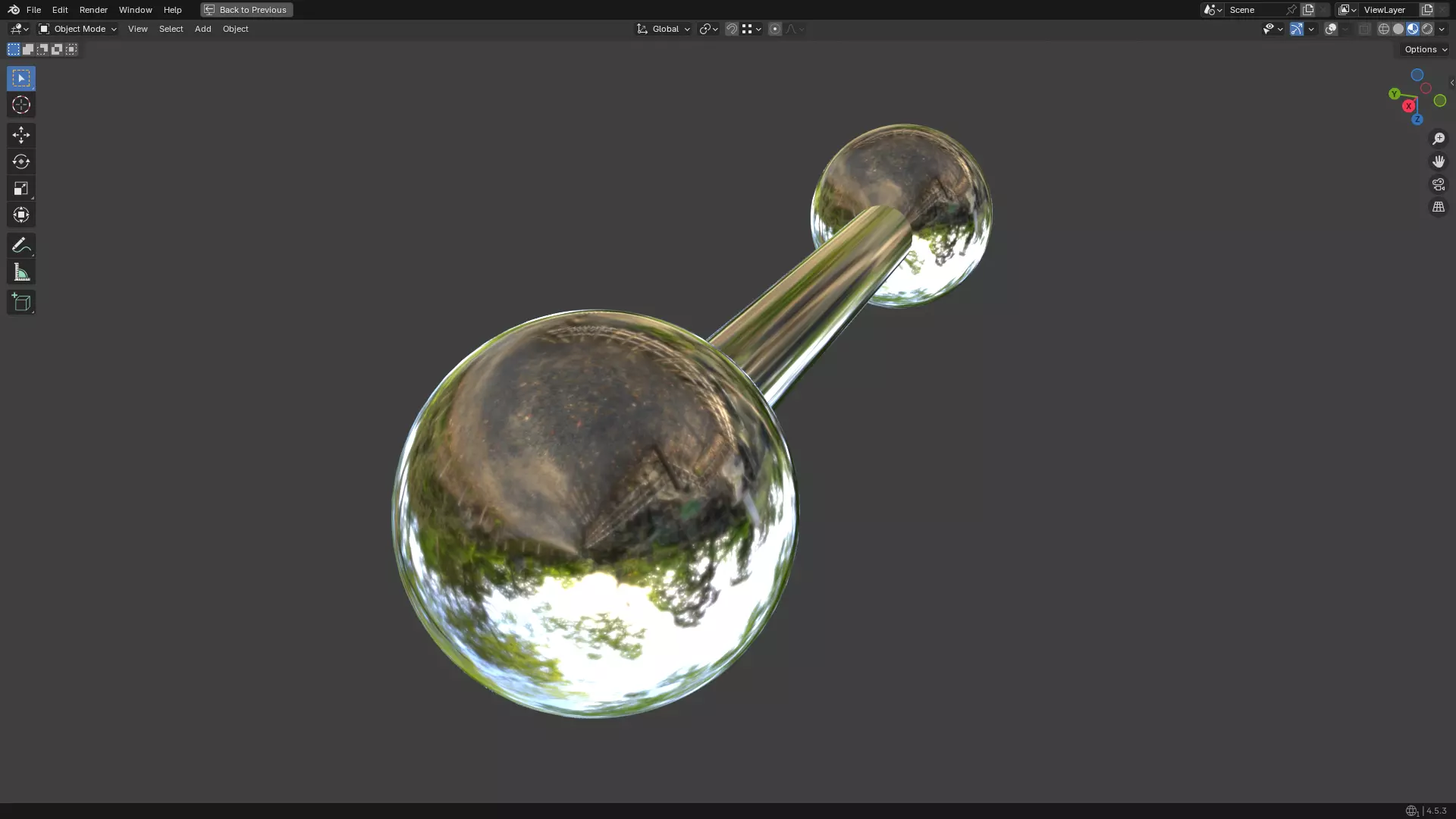Activate the 3D Cursor tool
This screenshot has width=1456, height=819.
[x=21, y=105]
